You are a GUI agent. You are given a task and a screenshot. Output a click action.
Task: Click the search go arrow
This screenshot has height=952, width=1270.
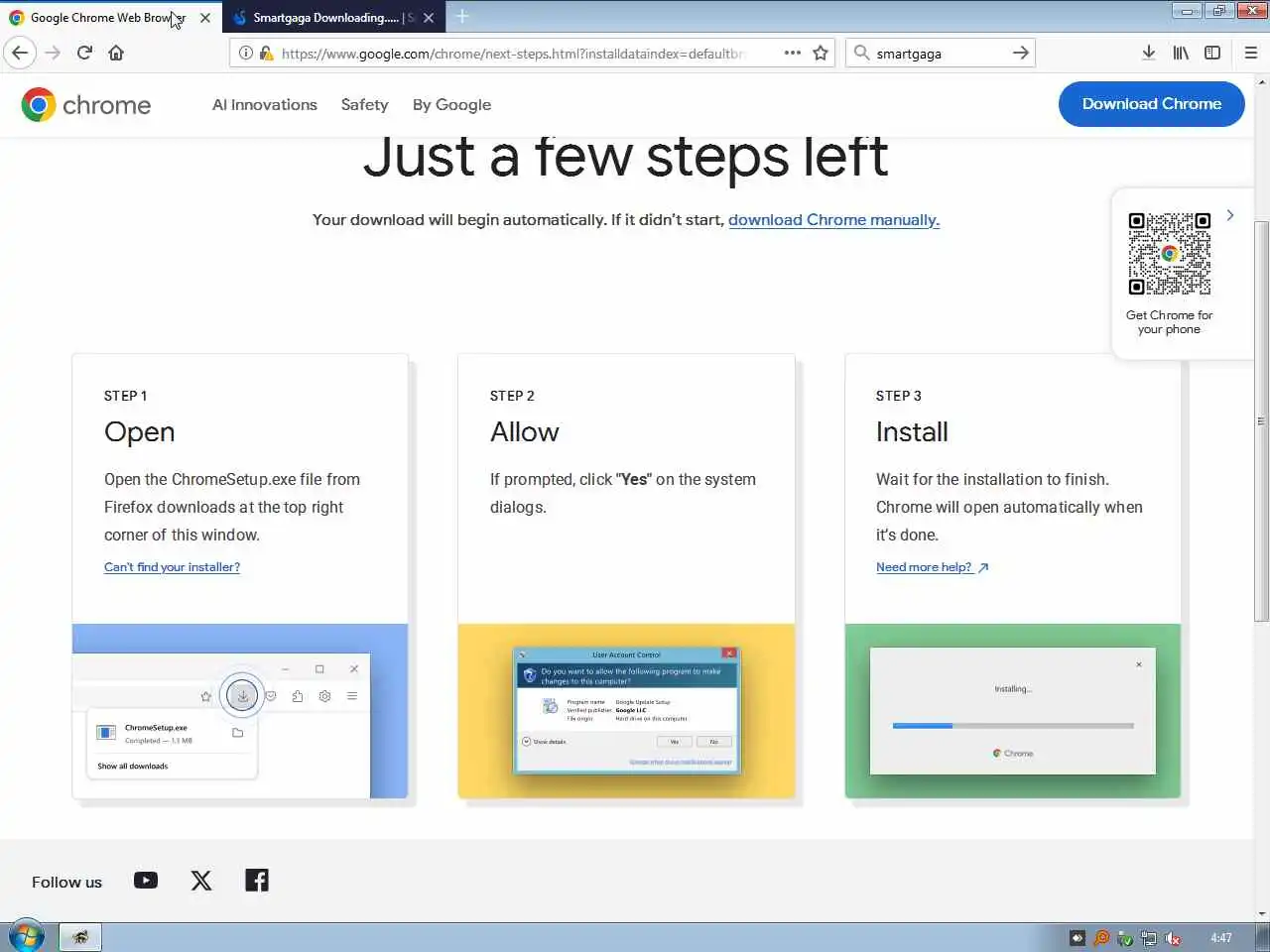pos(1020,53)
